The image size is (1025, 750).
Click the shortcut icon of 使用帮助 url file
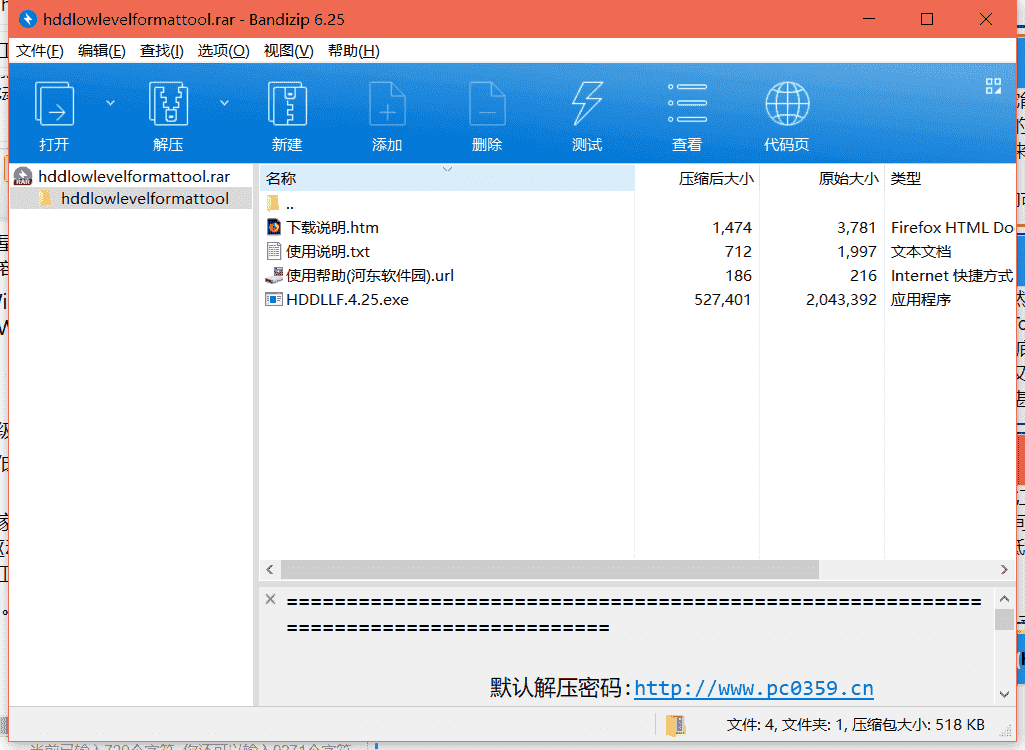click(x=274, y=275)
